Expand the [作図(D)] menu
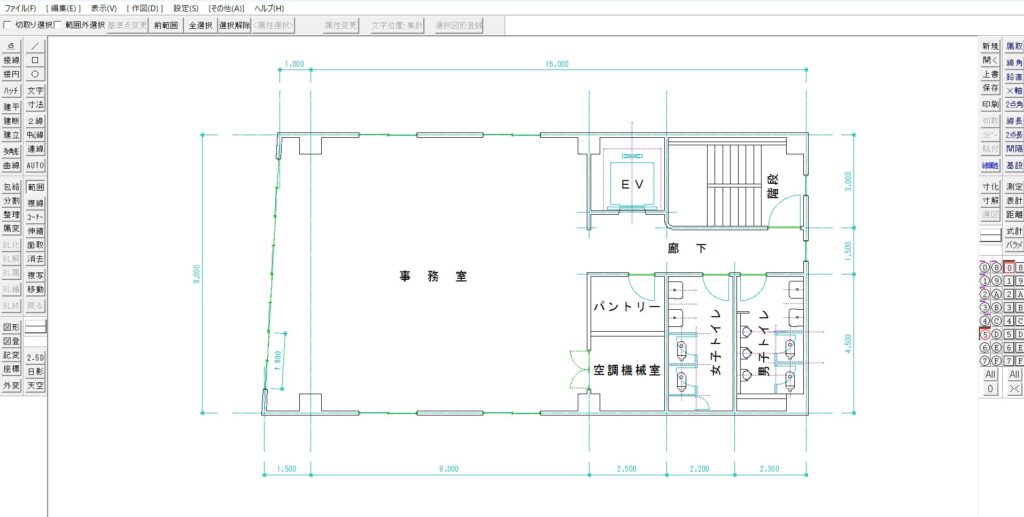This screenshot has width=1024, height=517. point(145,8)
